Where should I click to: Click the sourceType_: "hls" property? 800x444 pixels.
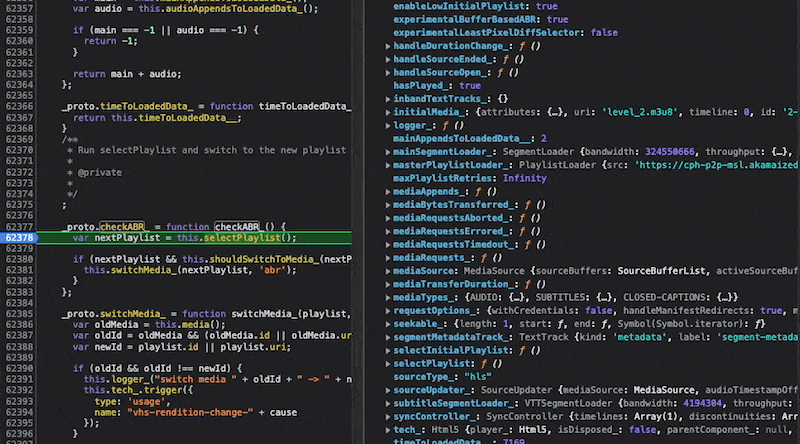pos(442,377)
